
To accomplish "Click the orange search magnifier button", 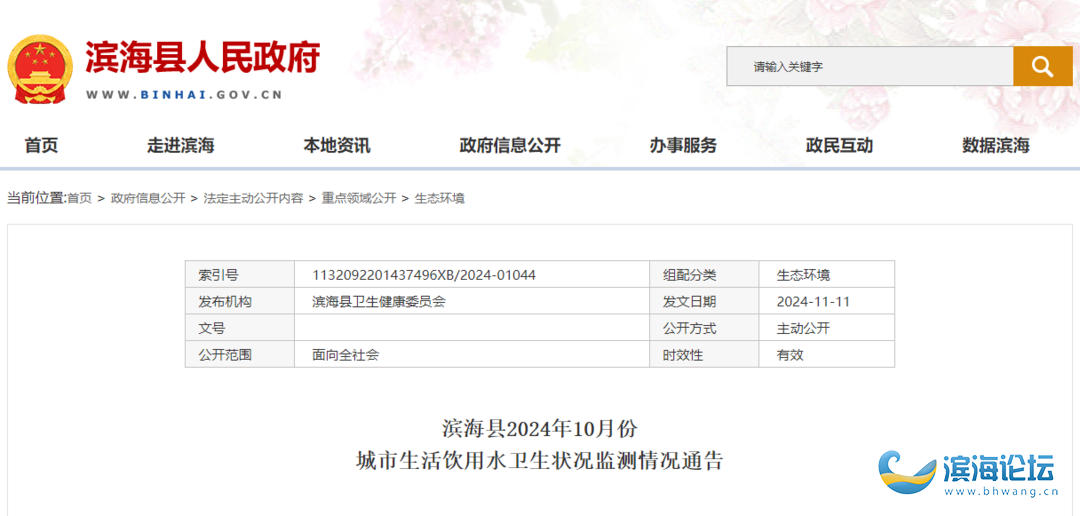I will [x=1042, y=67].
